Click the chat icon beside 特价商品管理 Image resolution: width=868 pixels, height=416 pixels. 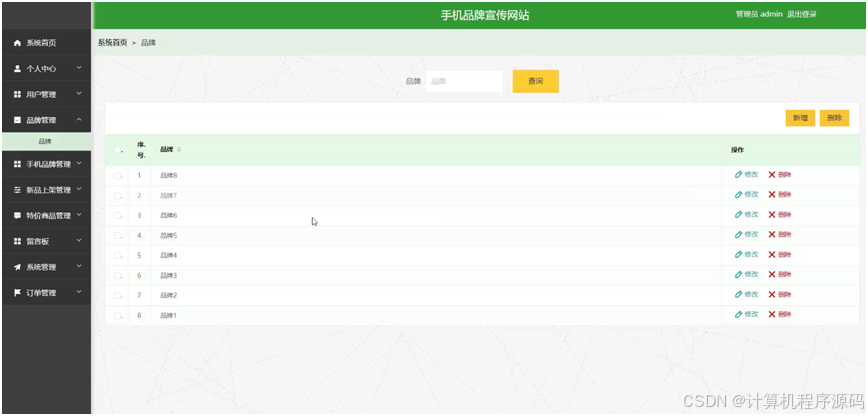click(17, 215)
